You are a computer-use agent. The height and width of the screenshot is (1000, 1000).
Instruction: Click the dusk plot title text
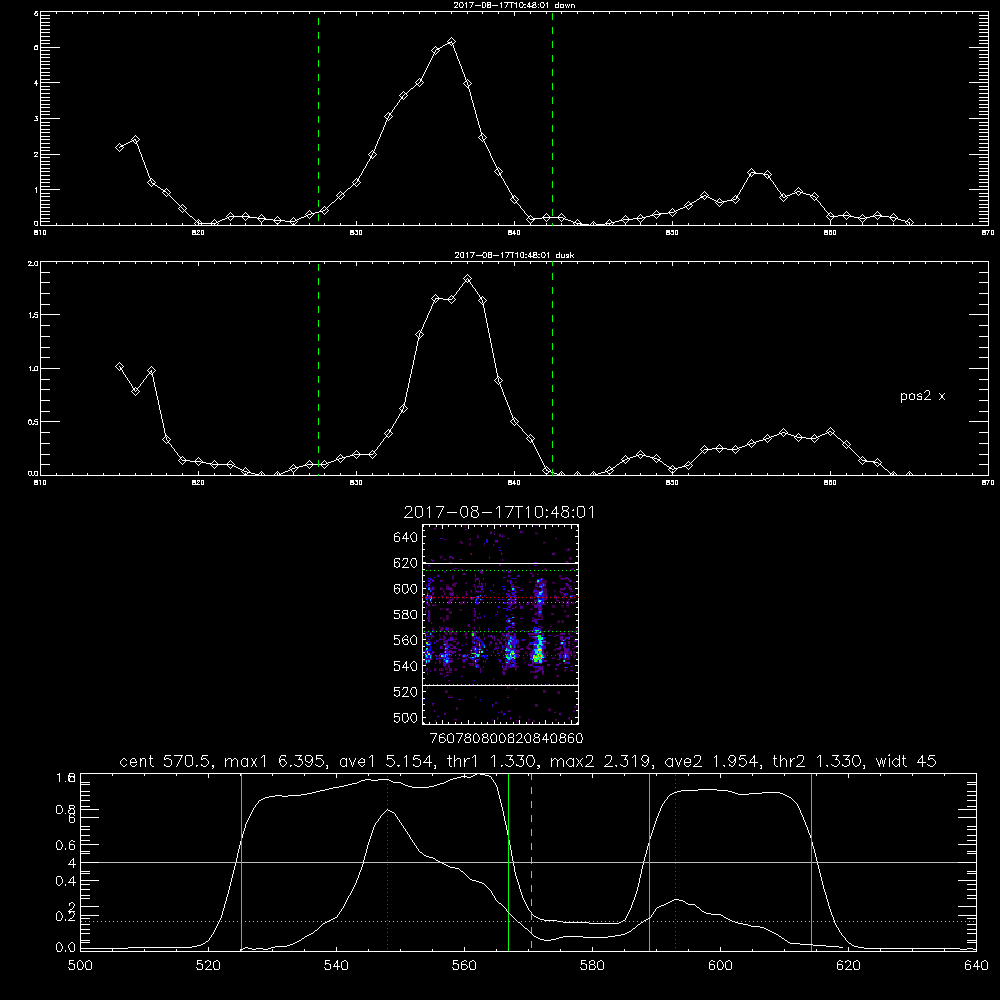[x=514, y=255]
